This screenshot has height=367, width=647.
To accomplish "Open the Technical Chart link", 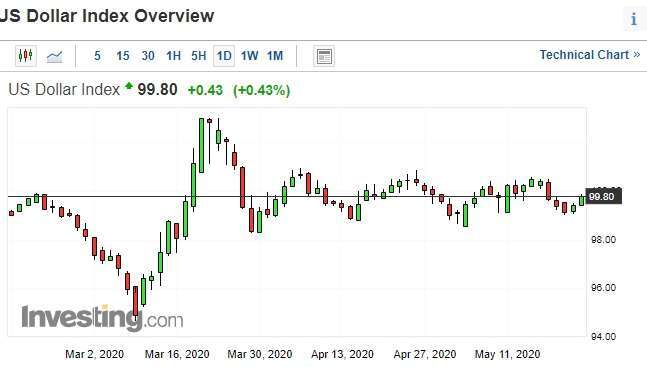I will 590,54.
